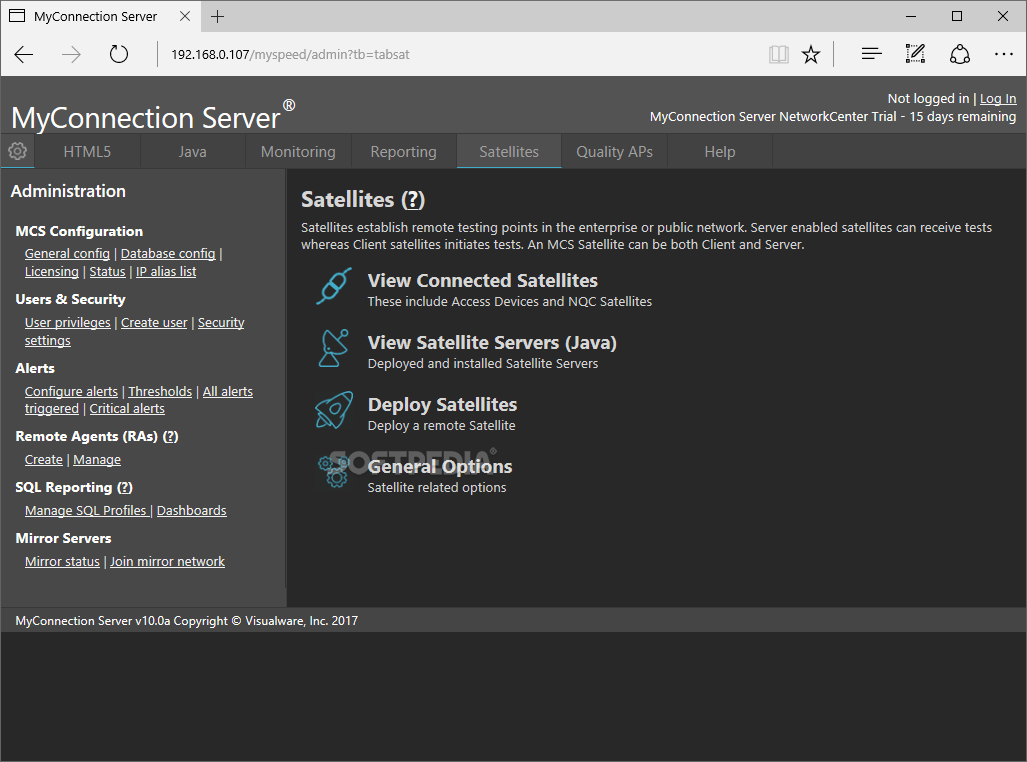
Task: Open General Options heading
Action: click(x=439, y=467)
